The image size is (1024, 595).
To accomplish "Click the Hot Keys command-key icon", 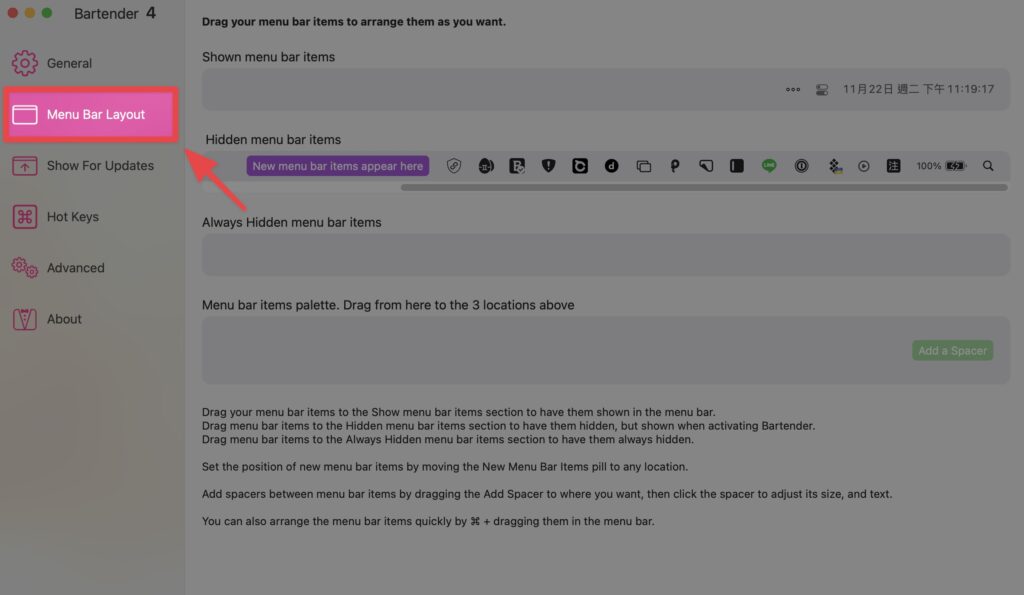I will click(x=25, y=217).
